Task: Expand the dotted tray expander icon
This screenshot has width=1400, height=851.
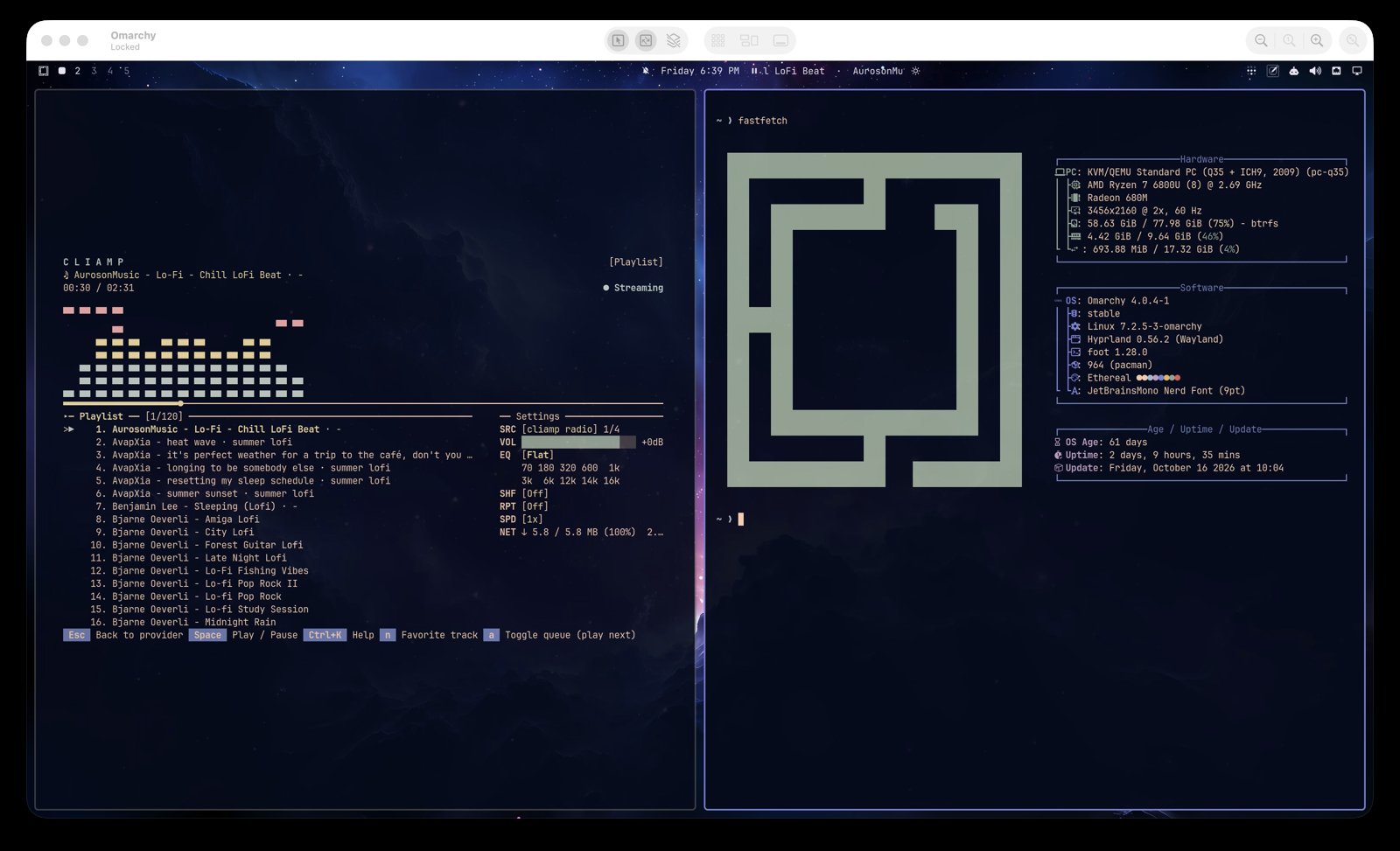Action: tap(1251, 71)
